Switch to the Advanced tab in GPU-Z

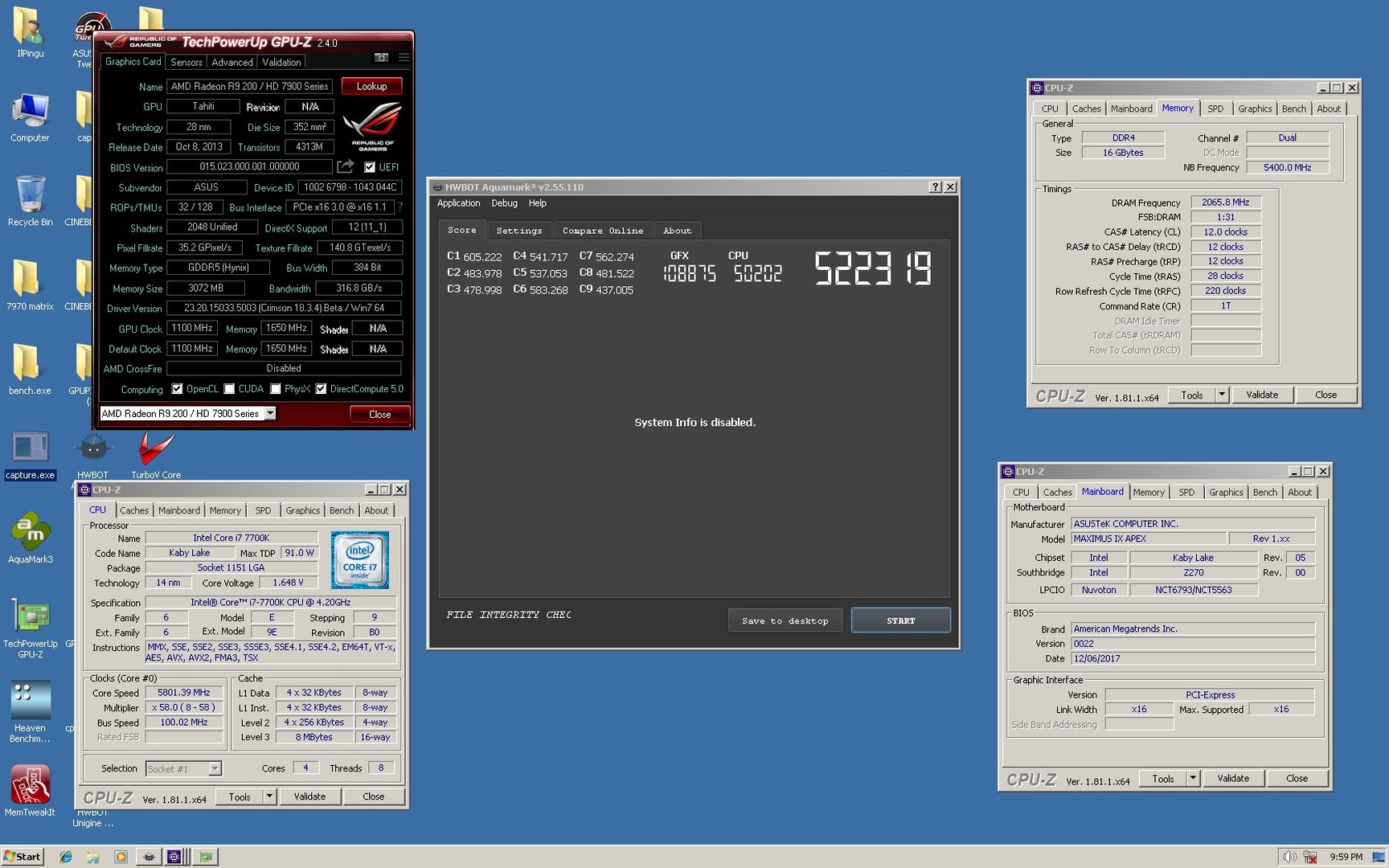pyautogui.click(x=232, y=62)
